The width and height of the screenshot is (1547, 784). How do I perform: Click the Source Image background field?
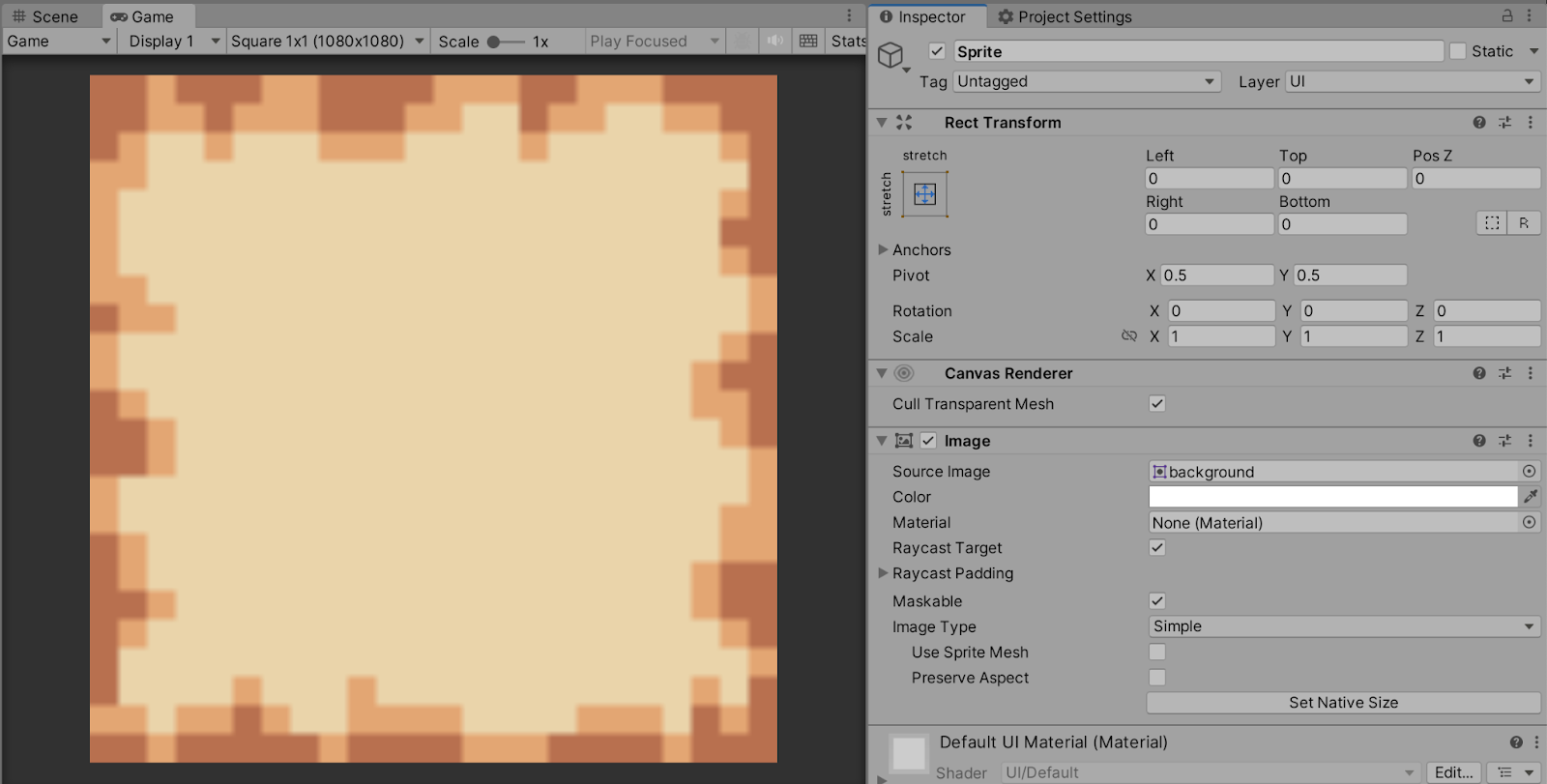pos(1333,472)
